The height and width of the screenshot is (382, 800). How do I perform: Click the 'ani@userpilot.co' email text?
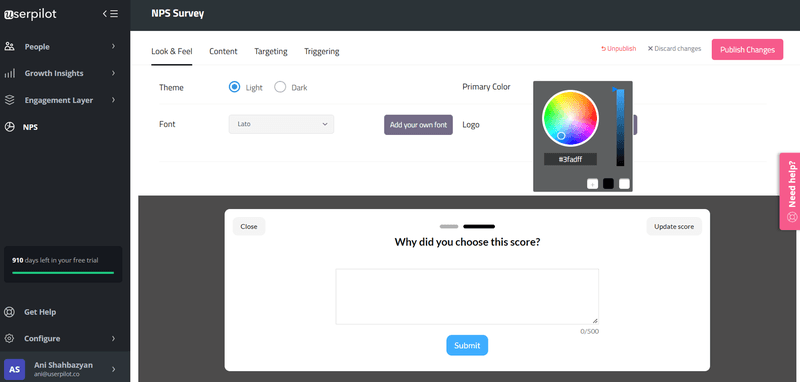(x=57, y=374)
